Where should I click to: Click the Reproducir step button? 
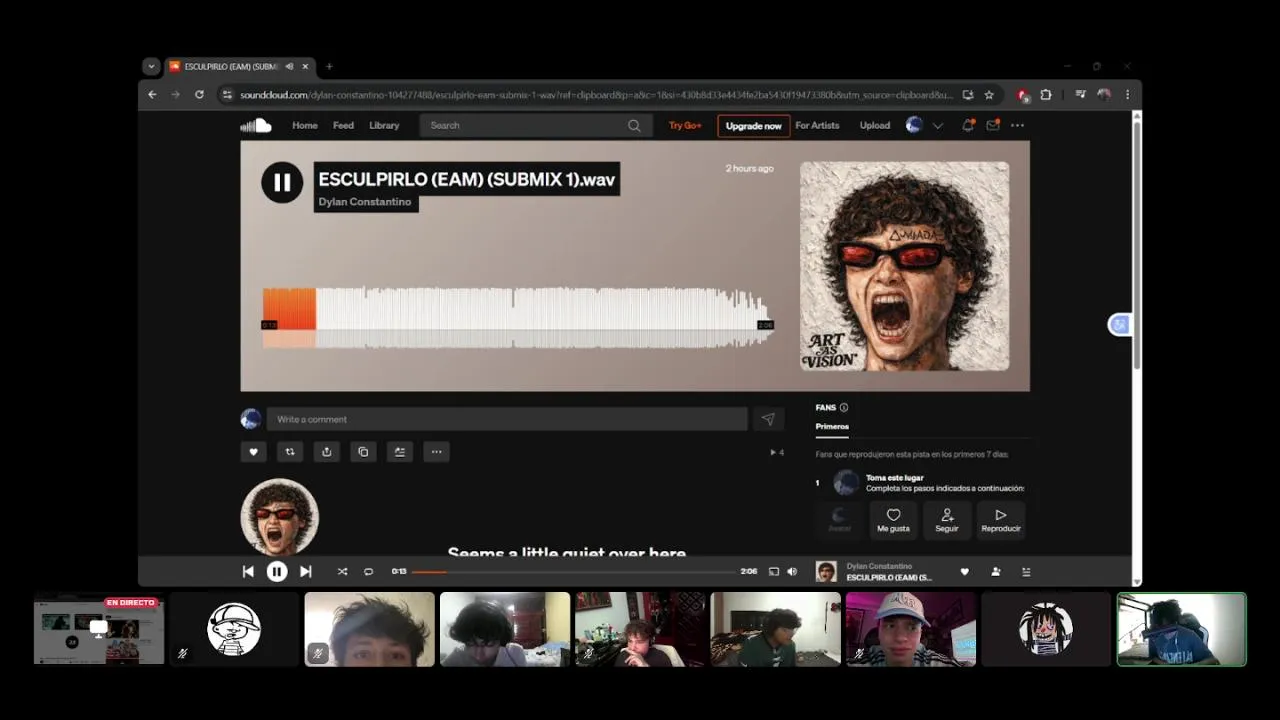pyautogui.click(x=1001, y=520)
